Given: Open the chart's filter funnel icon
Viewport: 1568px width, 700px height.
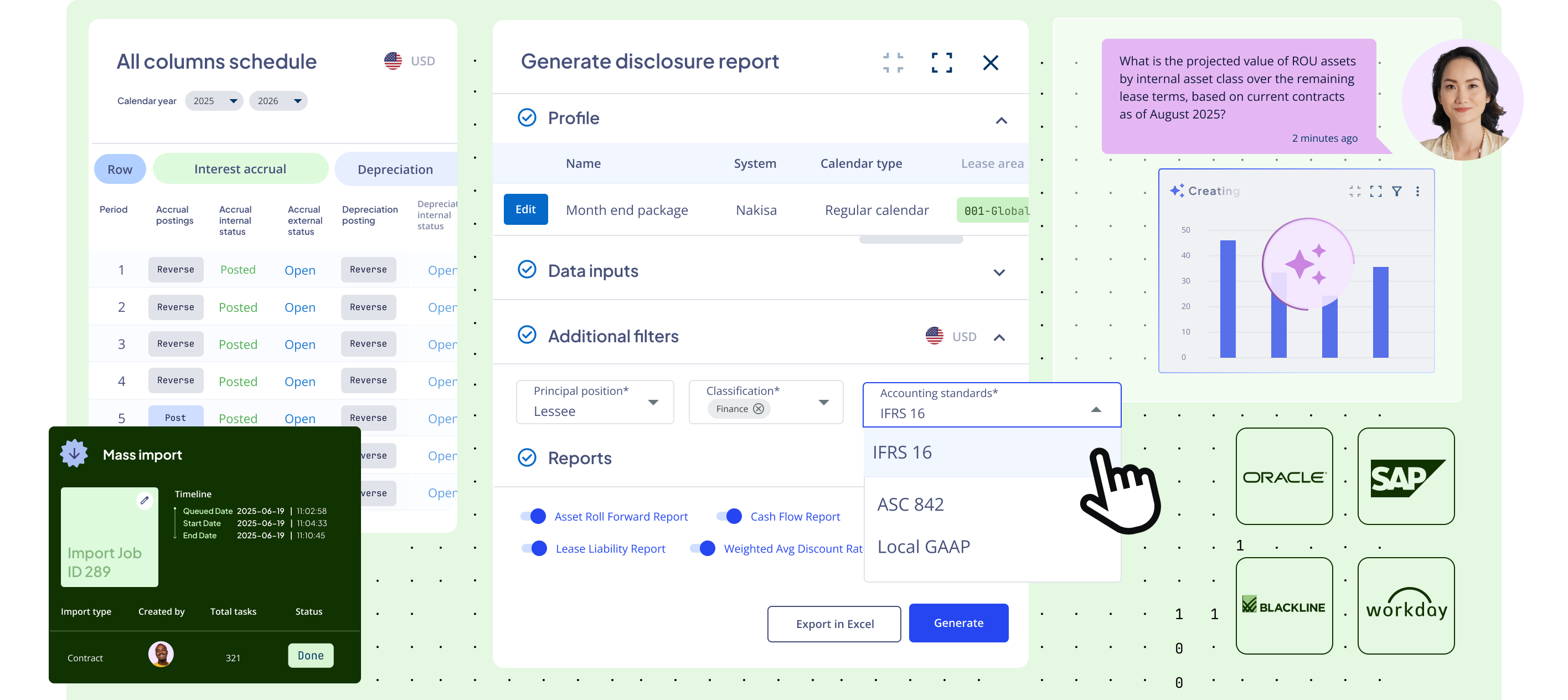Looking at the screenshot, I should tap(1396, 191).
